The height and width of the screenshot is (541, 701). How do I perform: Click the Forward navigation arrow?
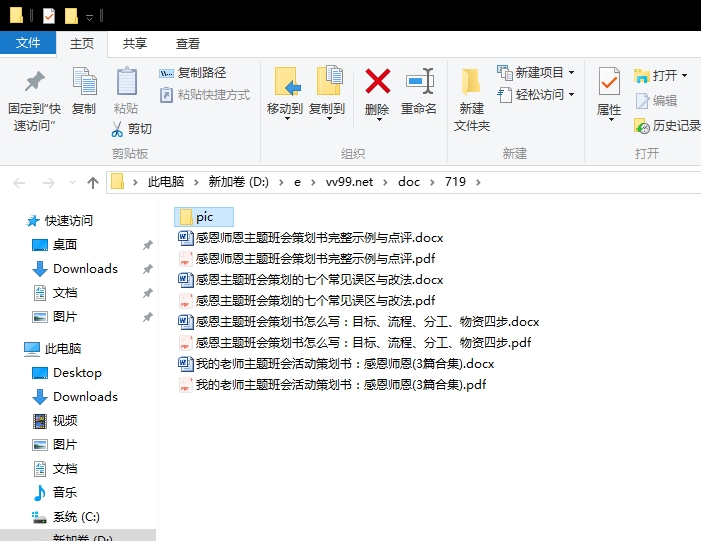click(x=48, y=182)
